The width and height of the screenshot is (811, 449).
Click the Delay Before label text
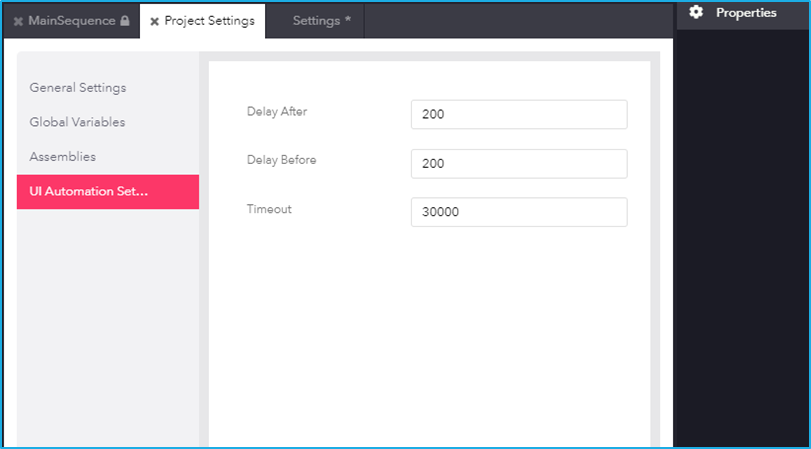(281, 160)
